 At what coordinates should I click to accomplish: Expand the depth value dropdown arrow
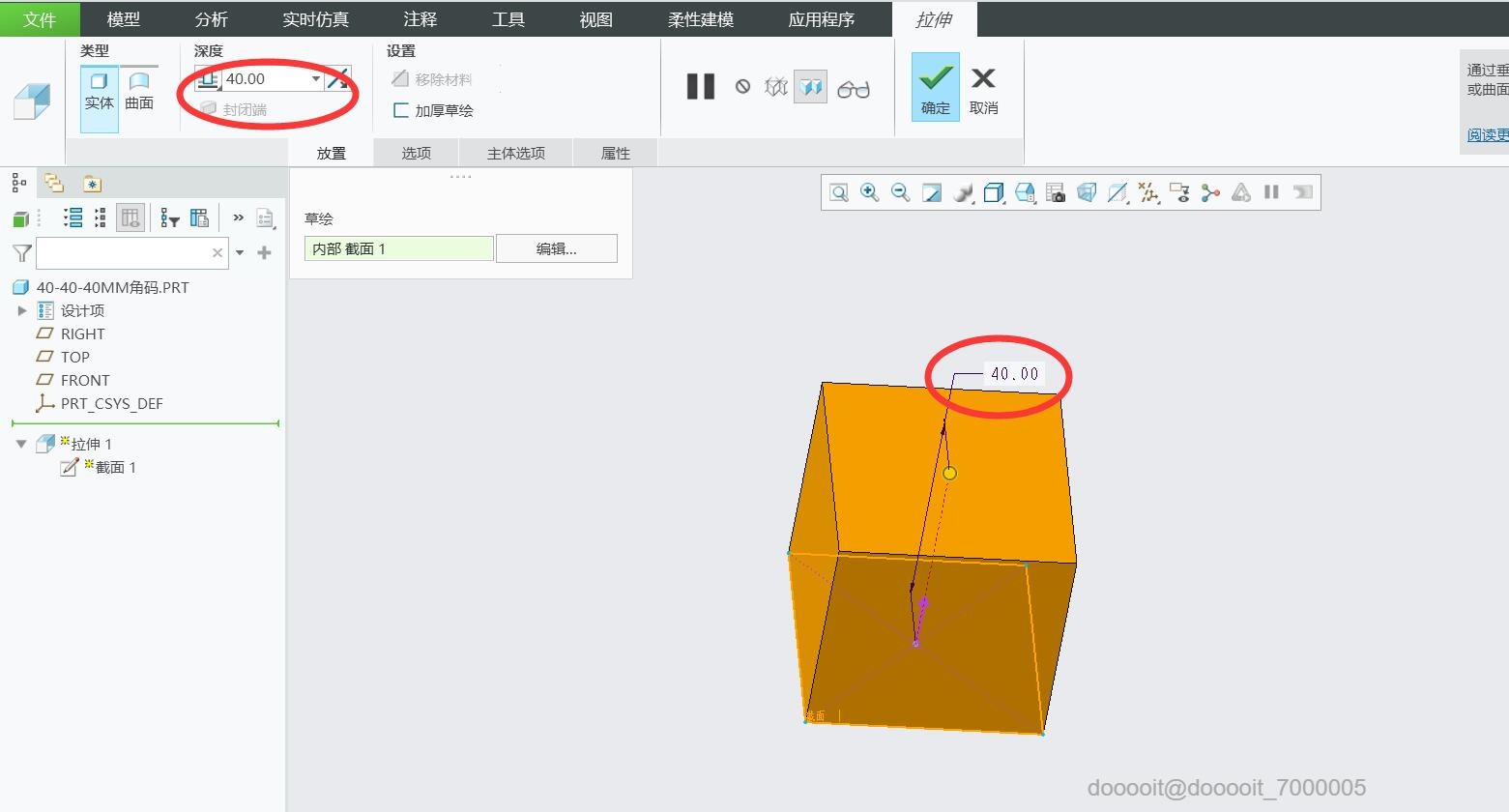click(x=315, y=79)
